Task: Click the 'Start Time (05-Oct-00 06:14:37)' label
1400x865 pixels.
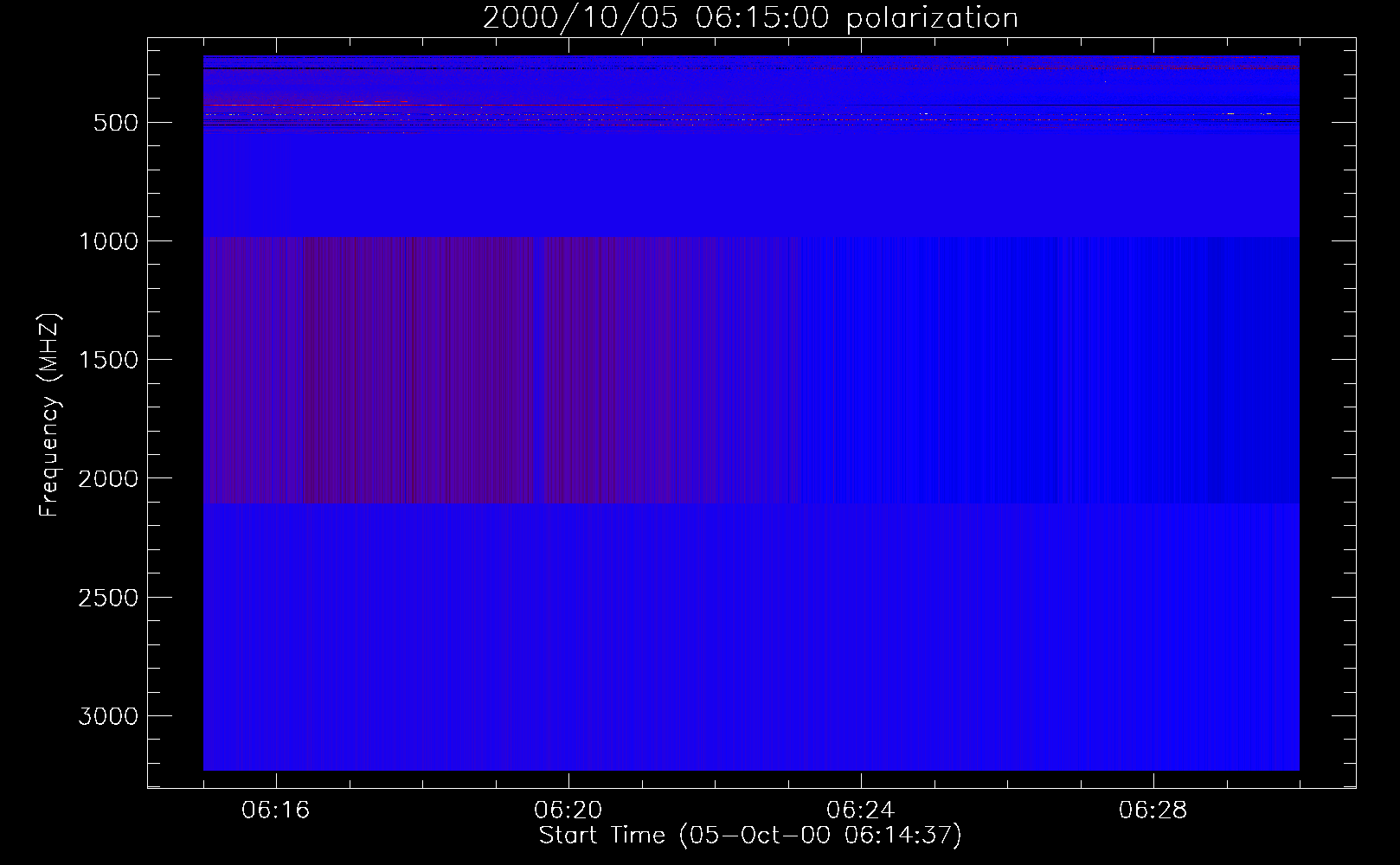Action: tap(750, 835)
